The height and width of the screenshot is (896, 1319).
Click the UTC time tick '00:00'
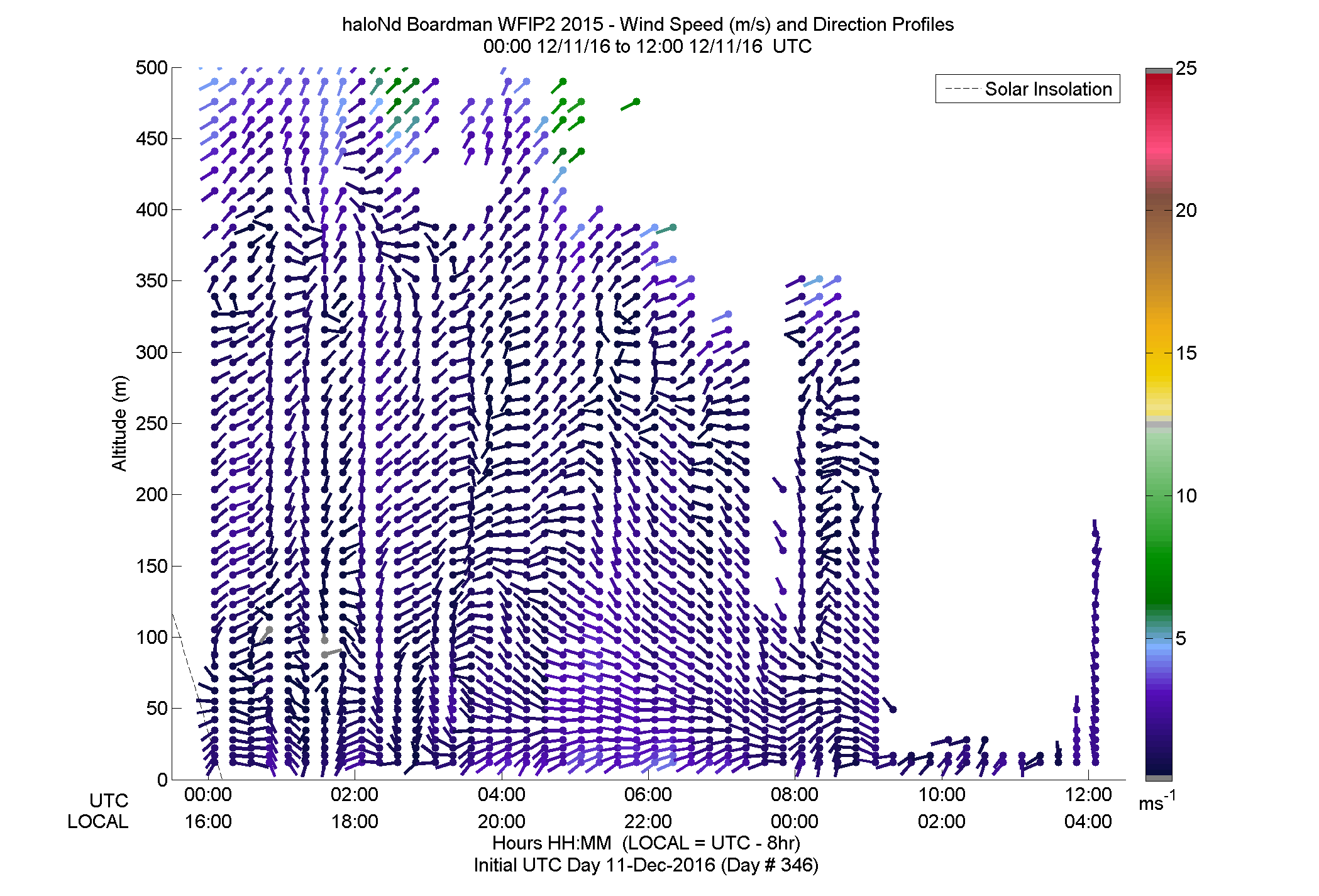tap(208, 795)
